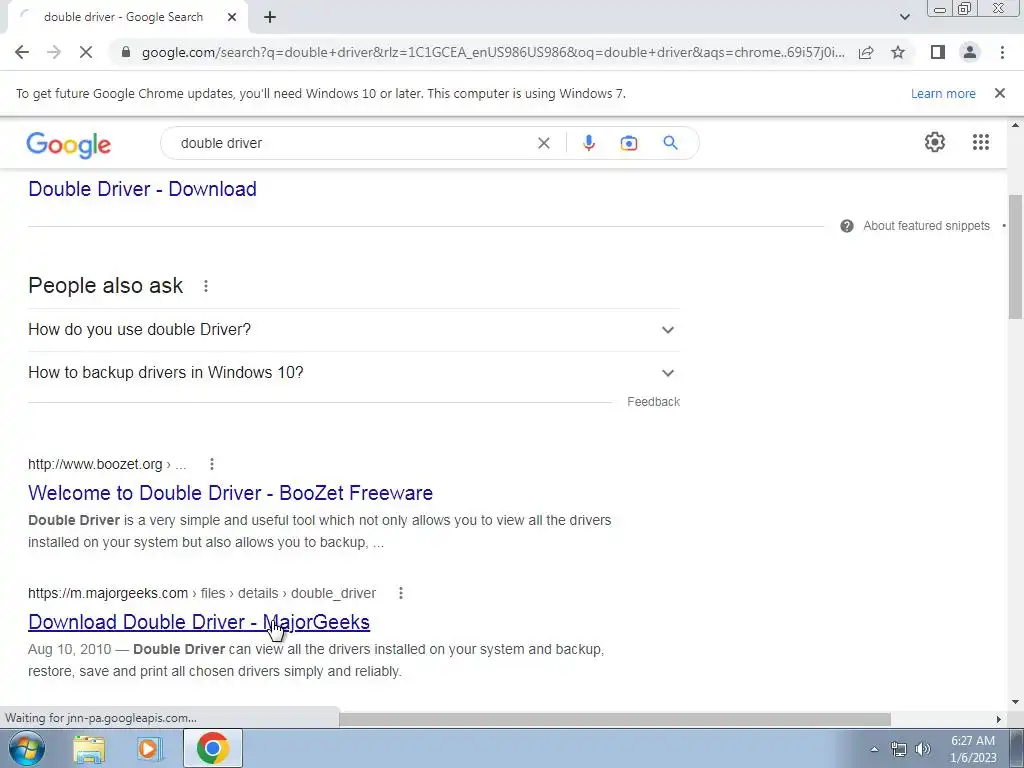This screenshot has height=768, width=1024.
Task: Open the Windows Start menu
Action: pos(27,748)
